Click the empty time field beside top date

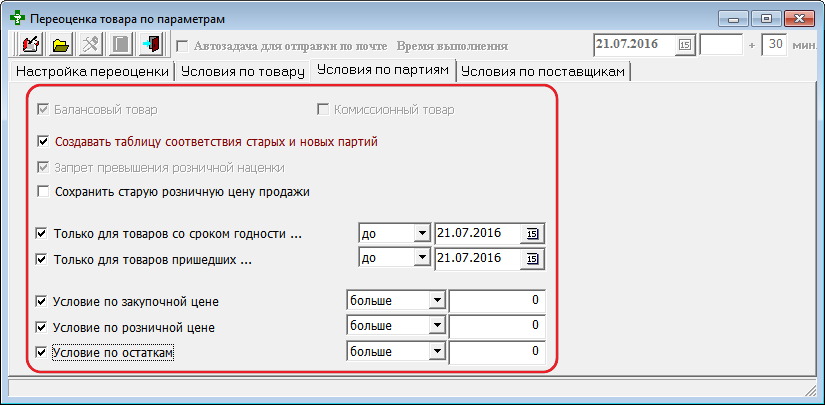pos(721,45)
